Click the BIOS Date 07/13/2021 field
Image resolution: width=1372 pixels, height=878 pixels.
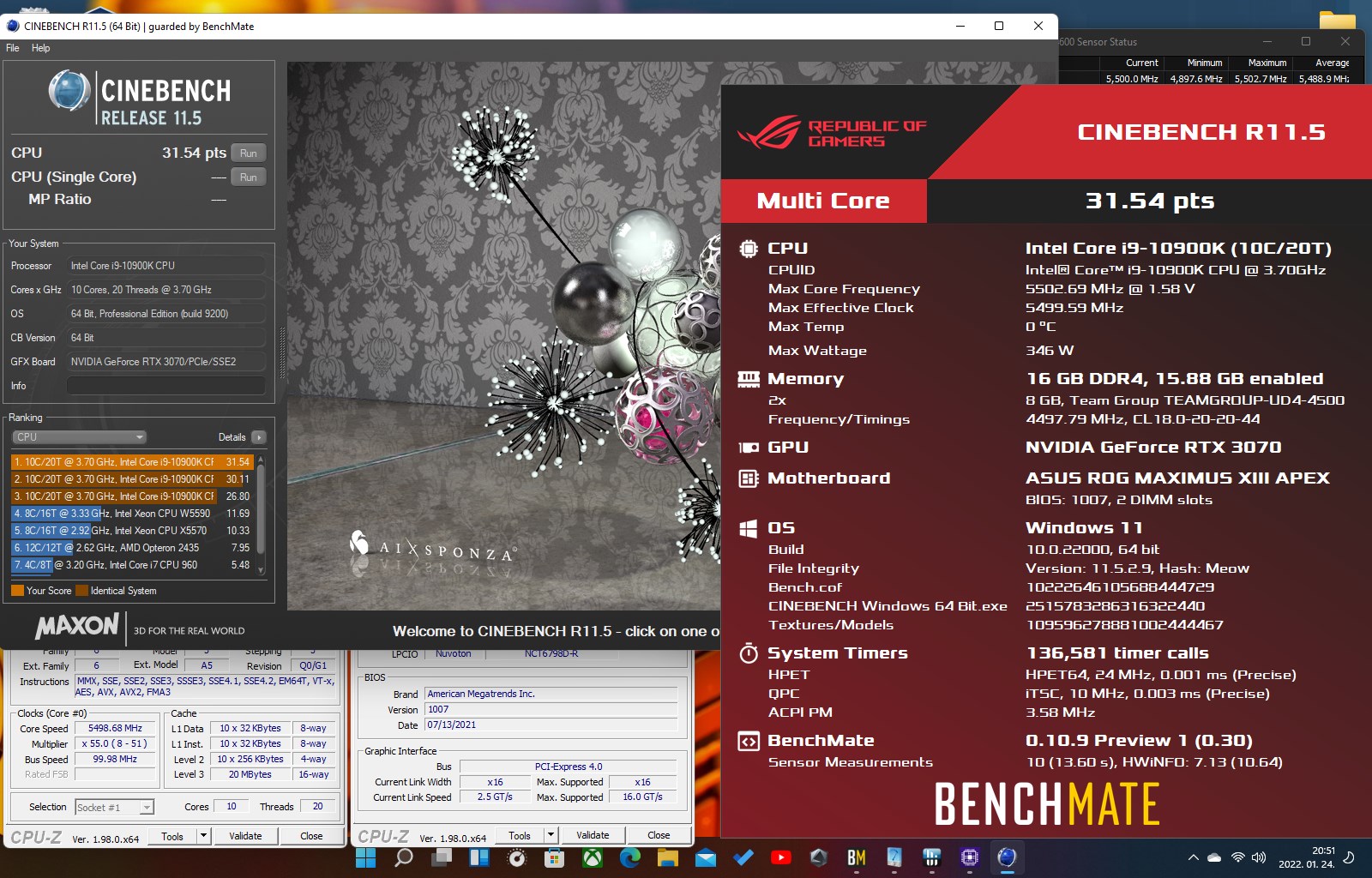(551, 725)
